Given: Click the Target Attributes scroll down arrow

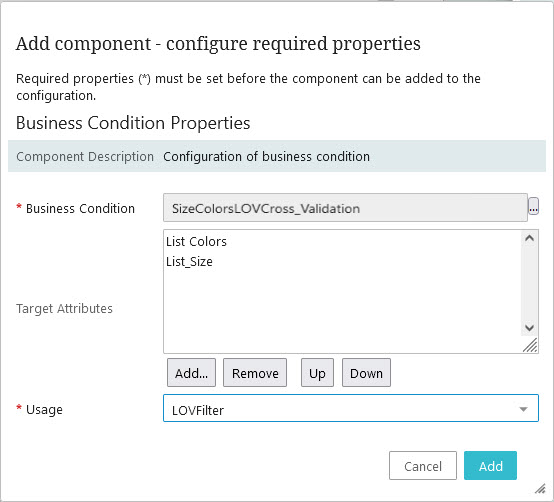Looking at the screenshot, I should [x=529, y=327].
